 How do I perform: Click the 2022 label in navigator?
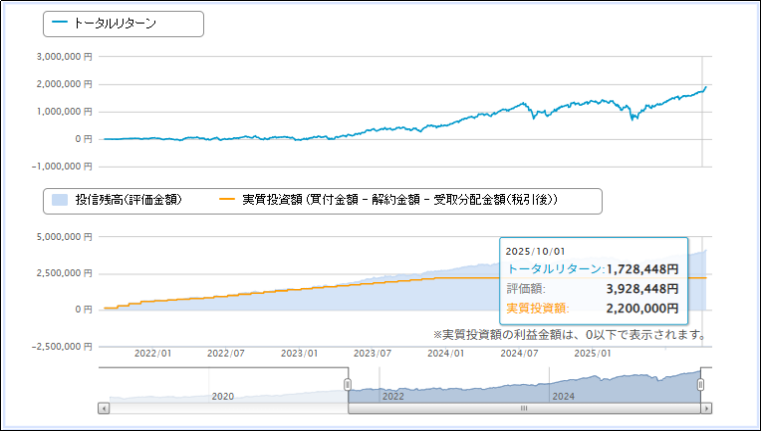click(394, 395)
